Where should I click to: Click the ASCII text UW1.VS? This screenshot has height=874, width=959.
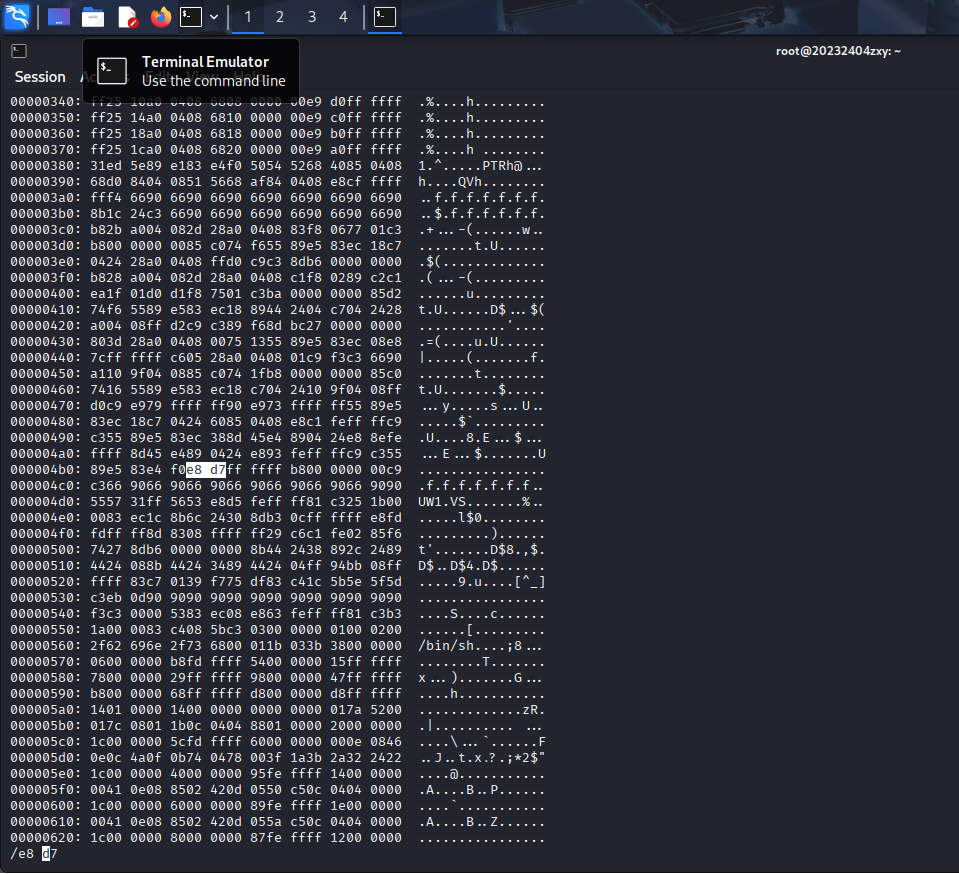click(x=442, y=502)
